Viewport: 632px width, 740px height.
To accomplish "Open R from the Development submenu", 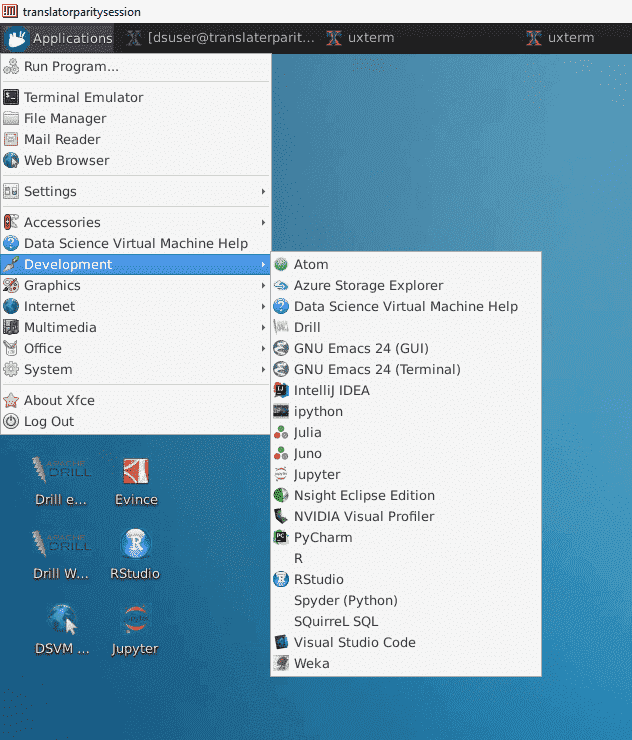I will [406, 558].
